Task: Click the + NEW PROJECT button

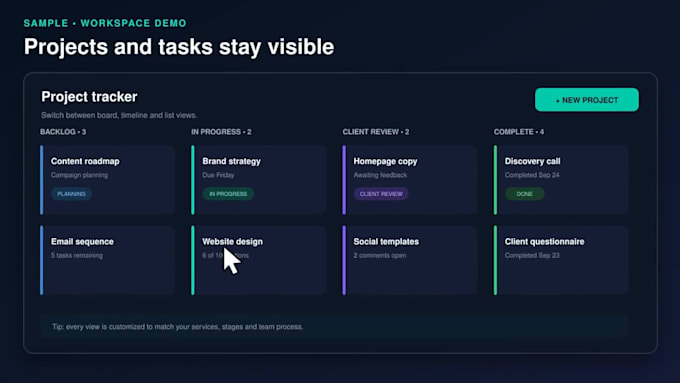Action: click(x=586, y=100)
